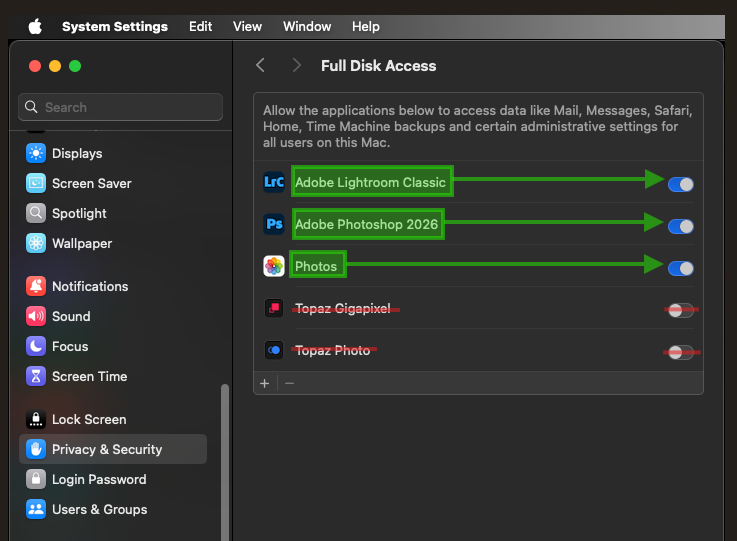Click the Adobe Lightroom Classic app icon

coord(274,182)
